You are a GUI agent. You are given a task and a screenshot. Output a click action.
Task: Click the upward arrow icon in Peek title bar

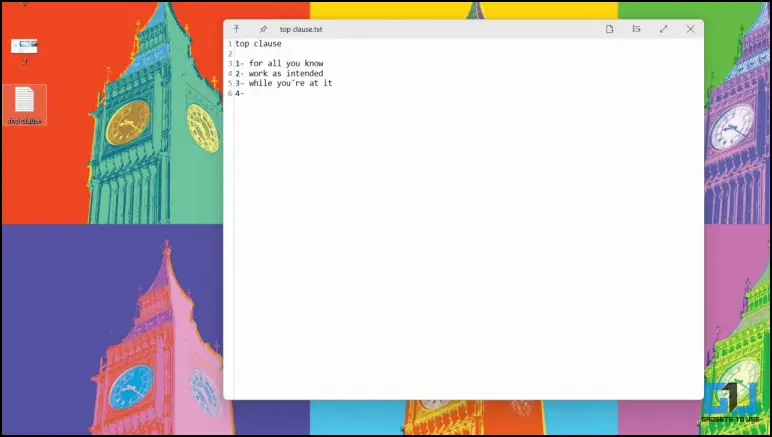[x=236, y=29]
